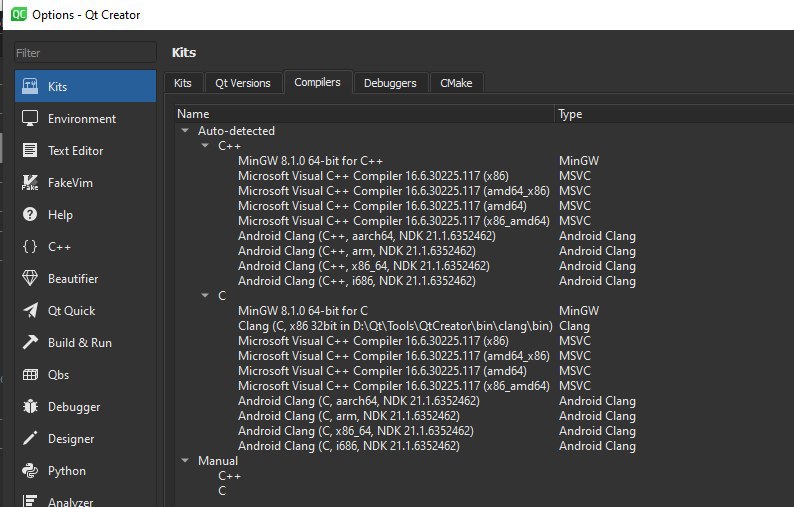Select C++ MSVC compiler (x86_amd64) row
This screenshot has width=794, height=507.
tap(393, 221)
